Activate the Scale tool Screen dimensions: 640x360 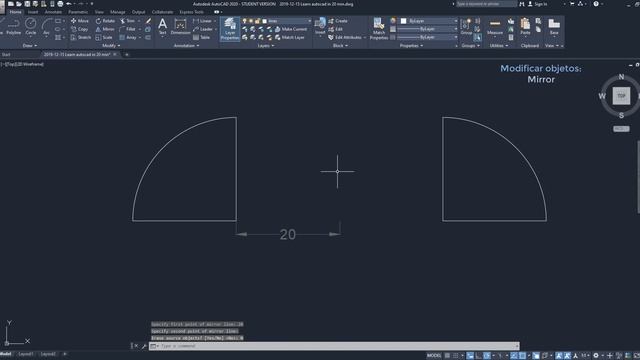click(104, 37)
